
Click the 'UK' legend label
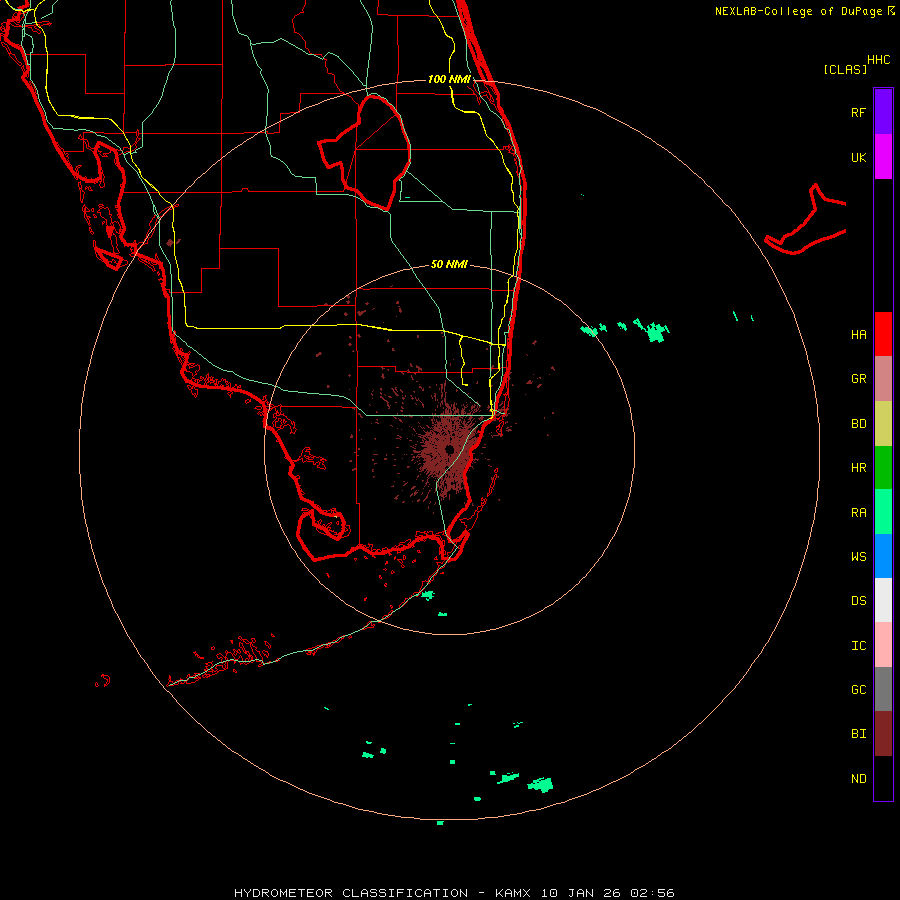(858, 157)
